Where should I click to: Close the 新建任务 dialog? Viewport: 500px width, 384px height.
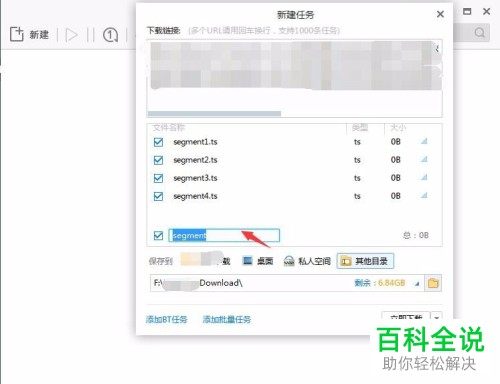[440, 14]
